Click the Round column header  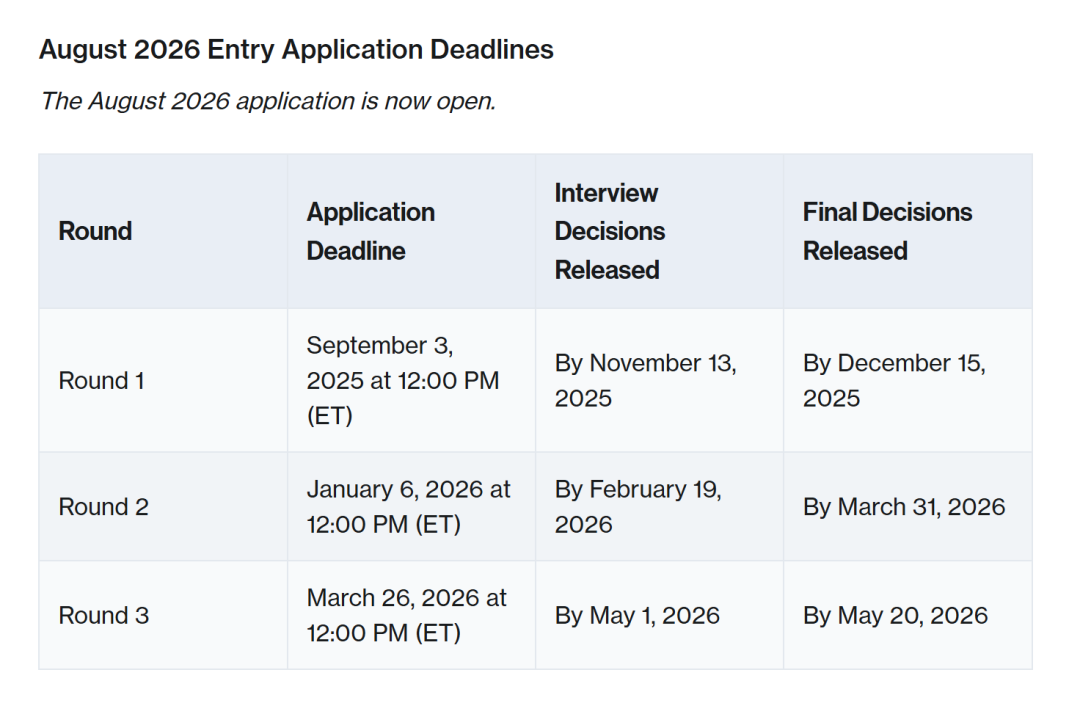95,231
